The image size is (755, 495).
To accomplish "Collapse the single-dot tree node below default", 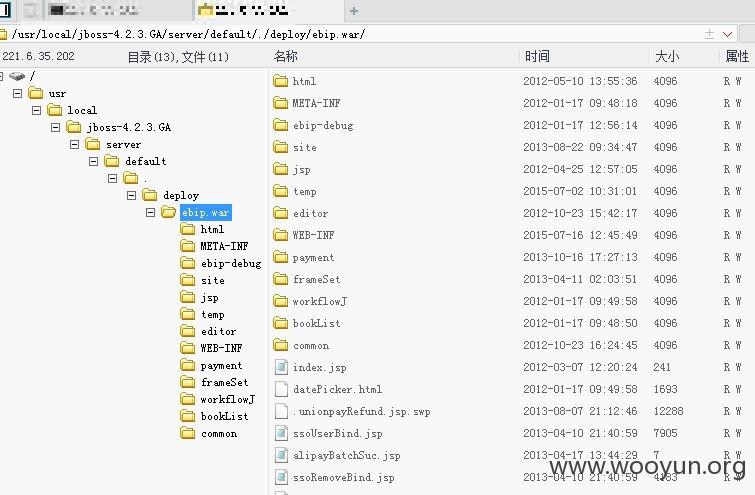I will pos(112,178).
